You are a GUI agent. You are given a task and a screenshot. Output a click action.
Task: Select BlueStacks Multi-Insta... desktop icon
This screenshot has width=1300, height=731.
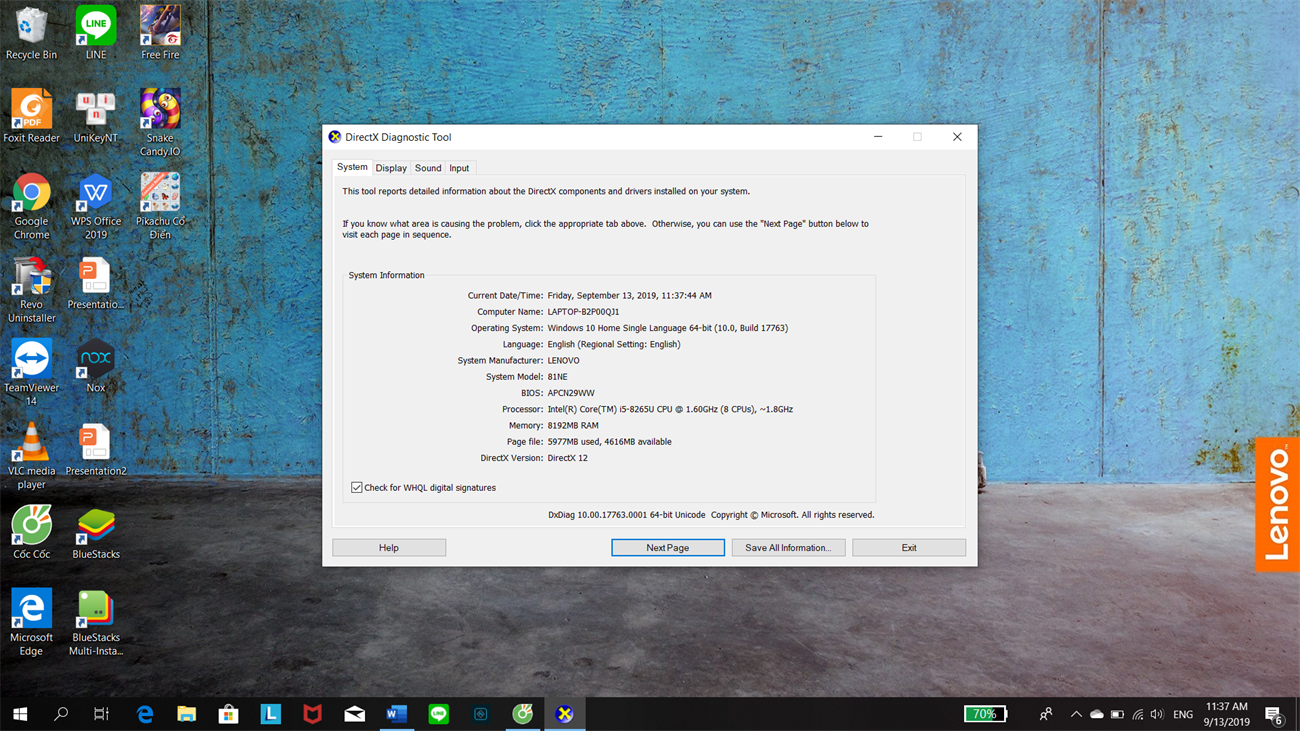96,622
